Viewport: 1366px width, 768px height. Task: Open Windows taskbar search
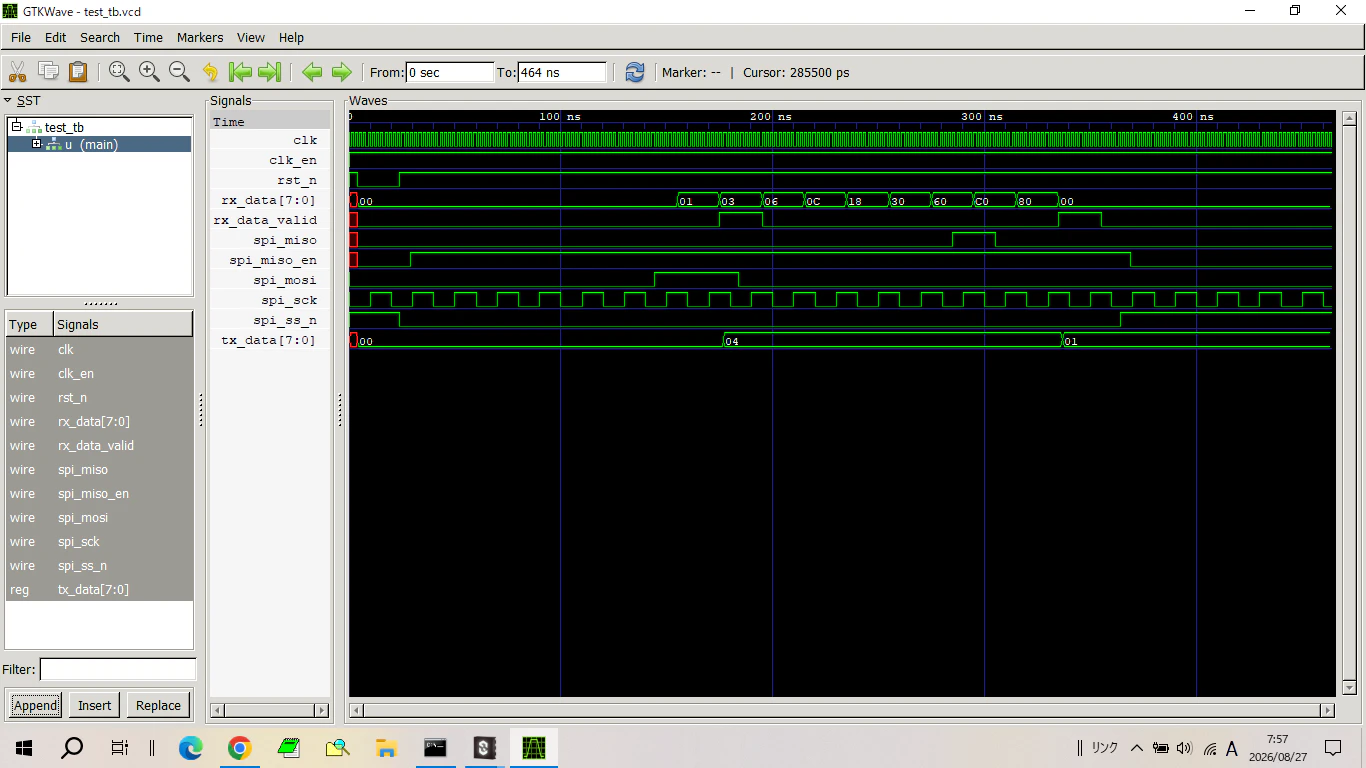[x=72, y=748]
